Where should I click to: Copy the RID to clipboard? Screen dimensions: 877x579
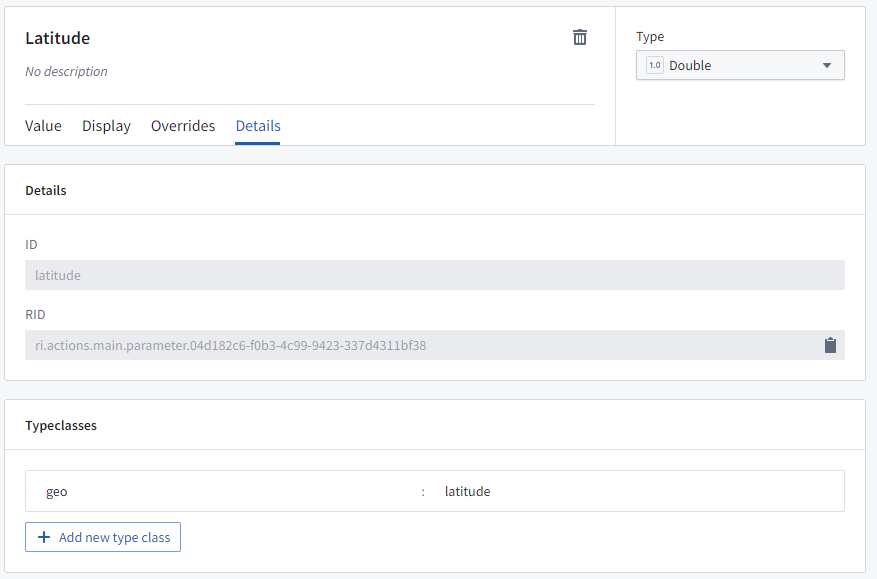click(830, 345)
